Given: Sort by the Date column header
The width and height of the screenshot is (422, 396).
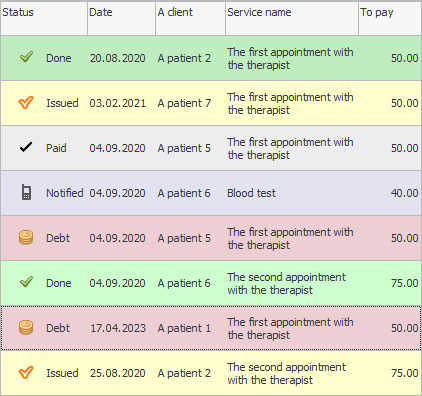Looking at the screenshot, I should 121,18.
